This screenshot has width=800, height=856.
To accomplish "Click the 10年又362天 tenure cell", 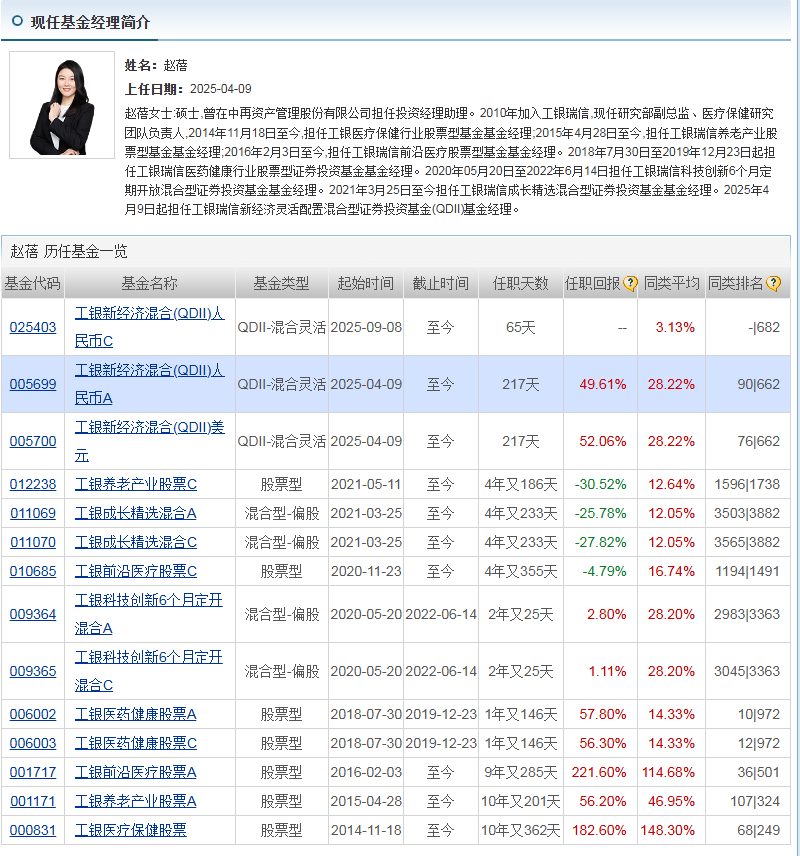I will (x=520, y=830).
